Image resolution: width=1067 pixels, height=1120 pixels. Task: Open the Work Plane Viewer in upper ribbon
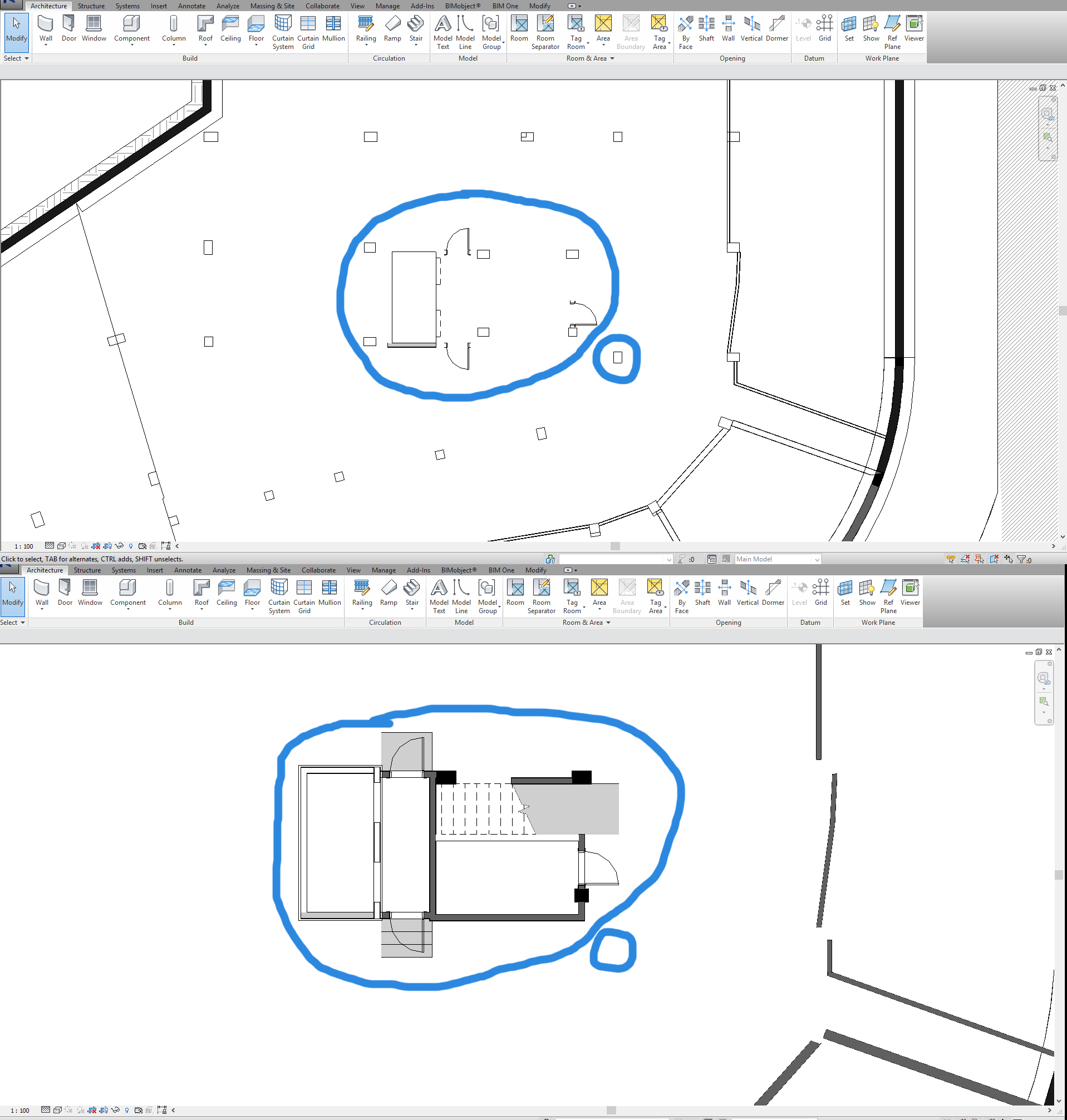pyautogui.click(x=914, y=28)
